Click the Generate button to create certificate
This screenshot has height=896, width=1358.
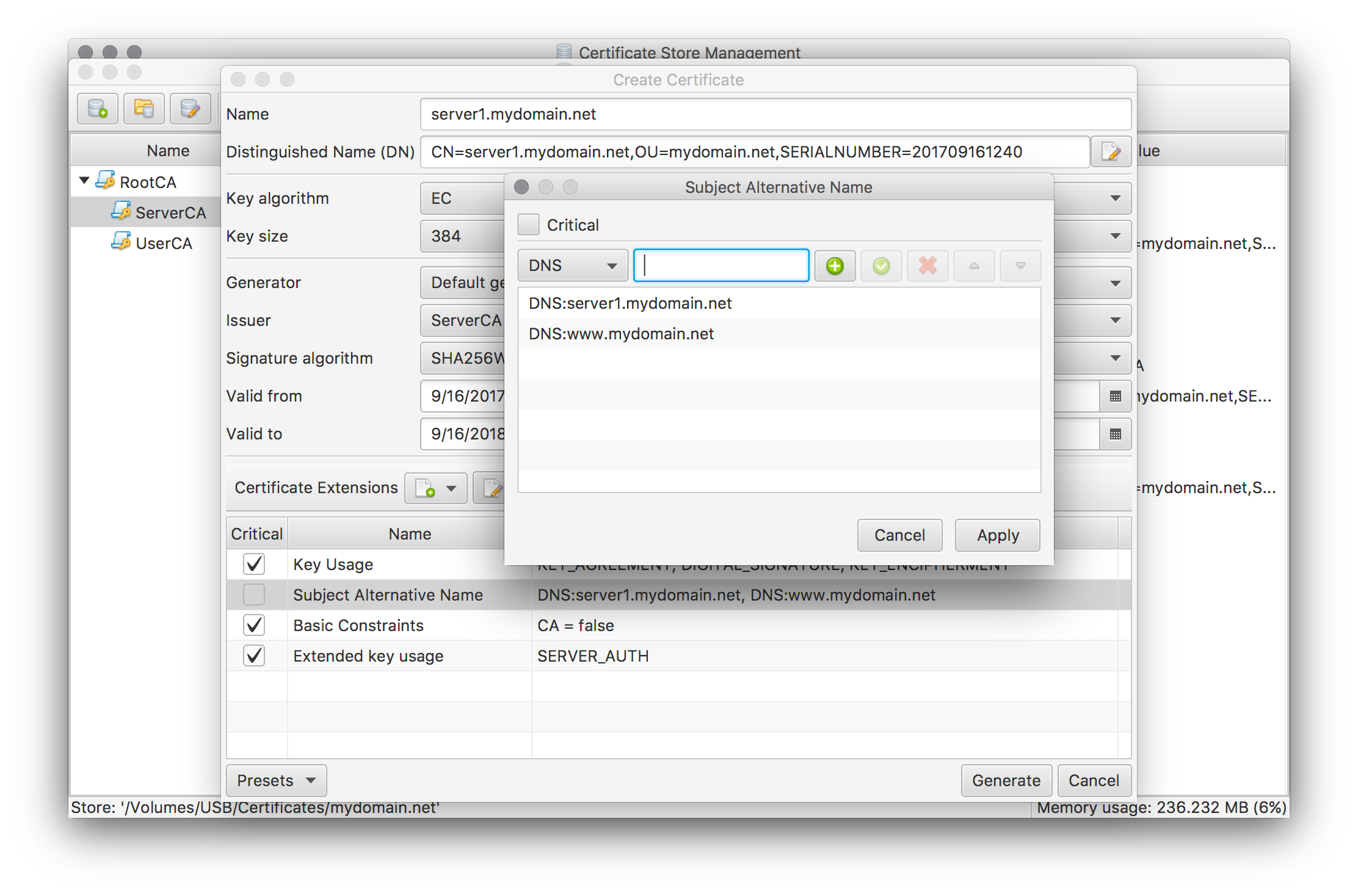coord(1005,780)
